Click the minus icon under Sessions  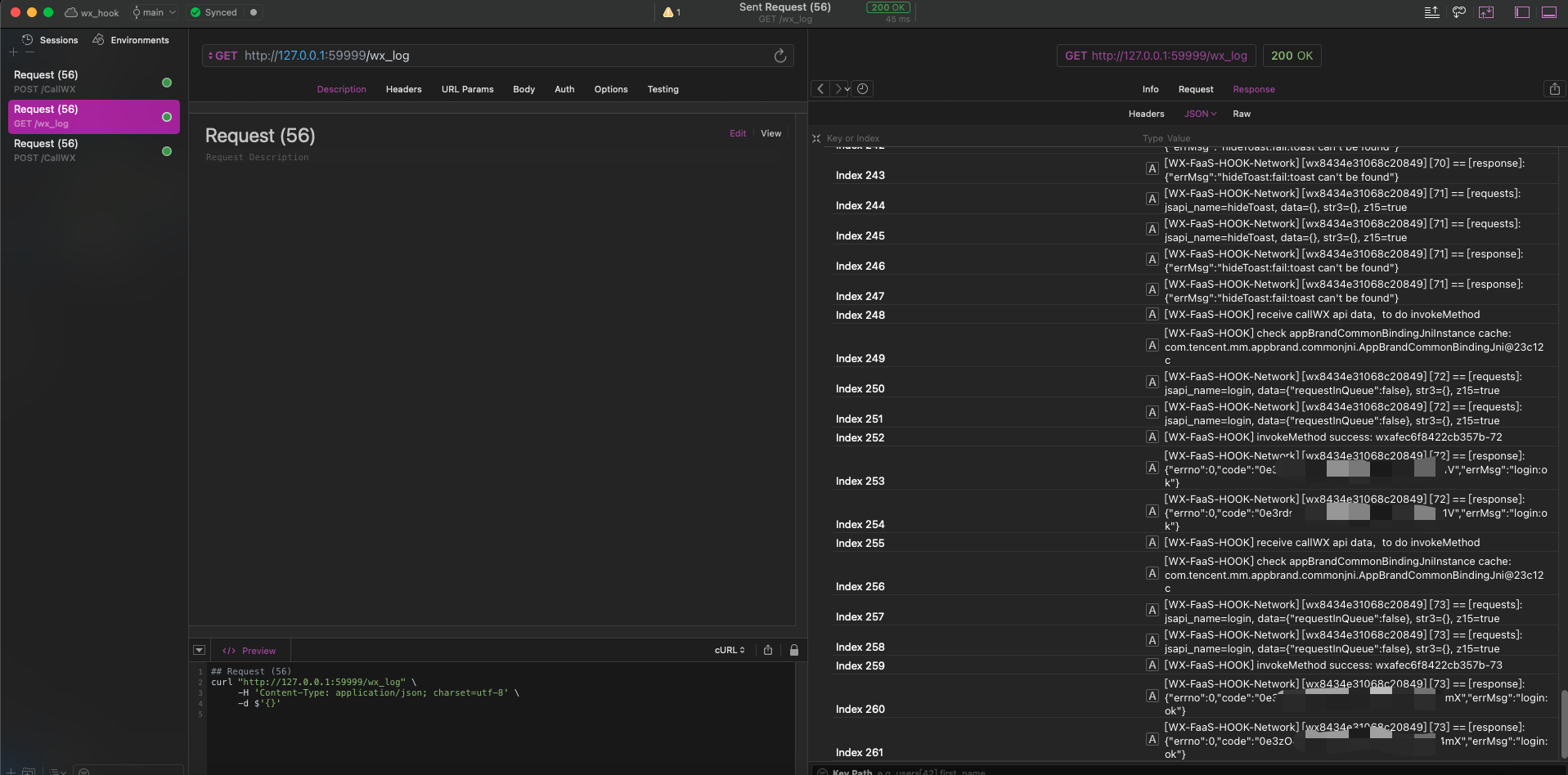point(29,52)
